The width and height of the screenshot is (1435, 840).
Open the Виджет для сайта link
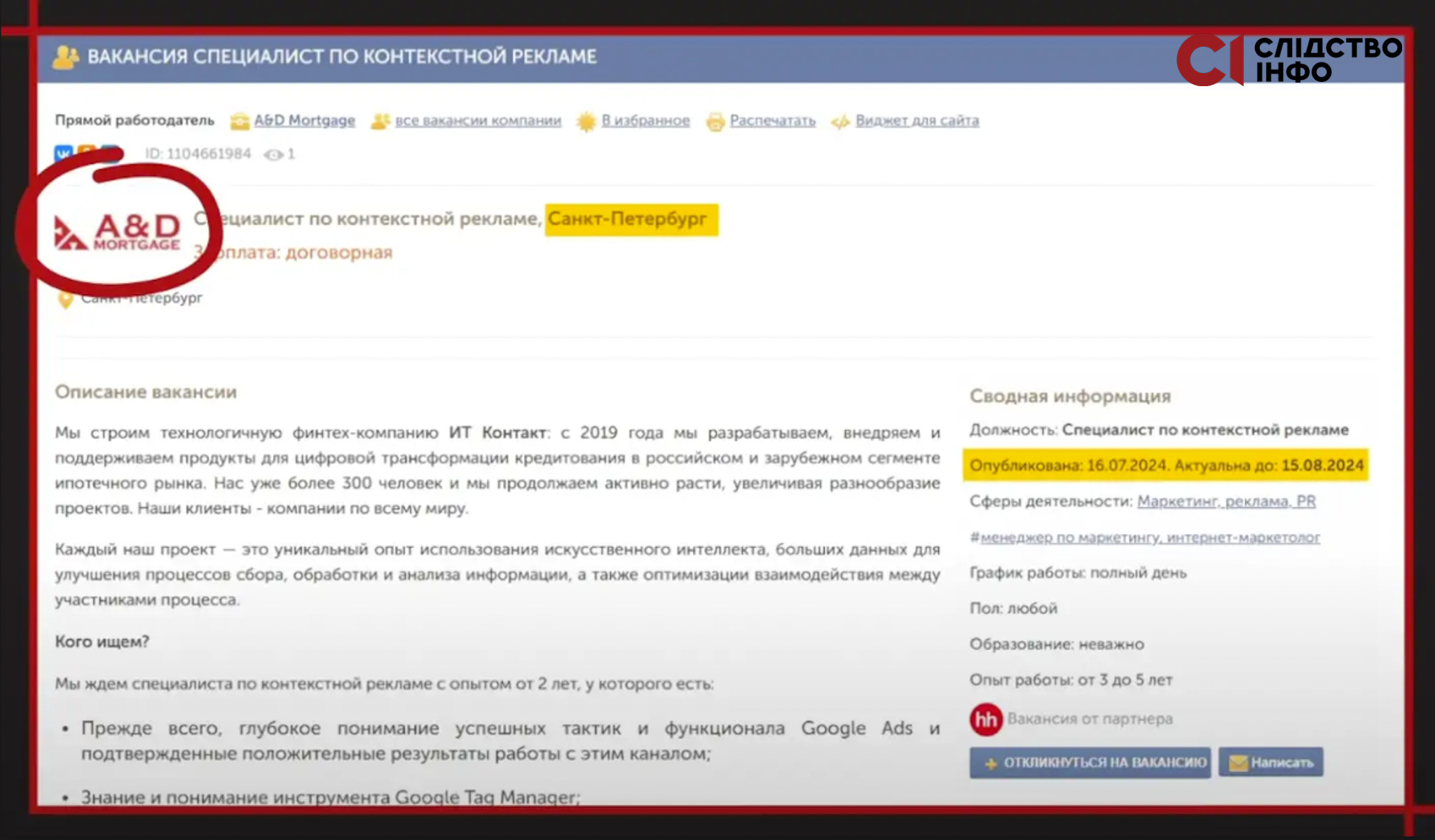coord(917,121)
